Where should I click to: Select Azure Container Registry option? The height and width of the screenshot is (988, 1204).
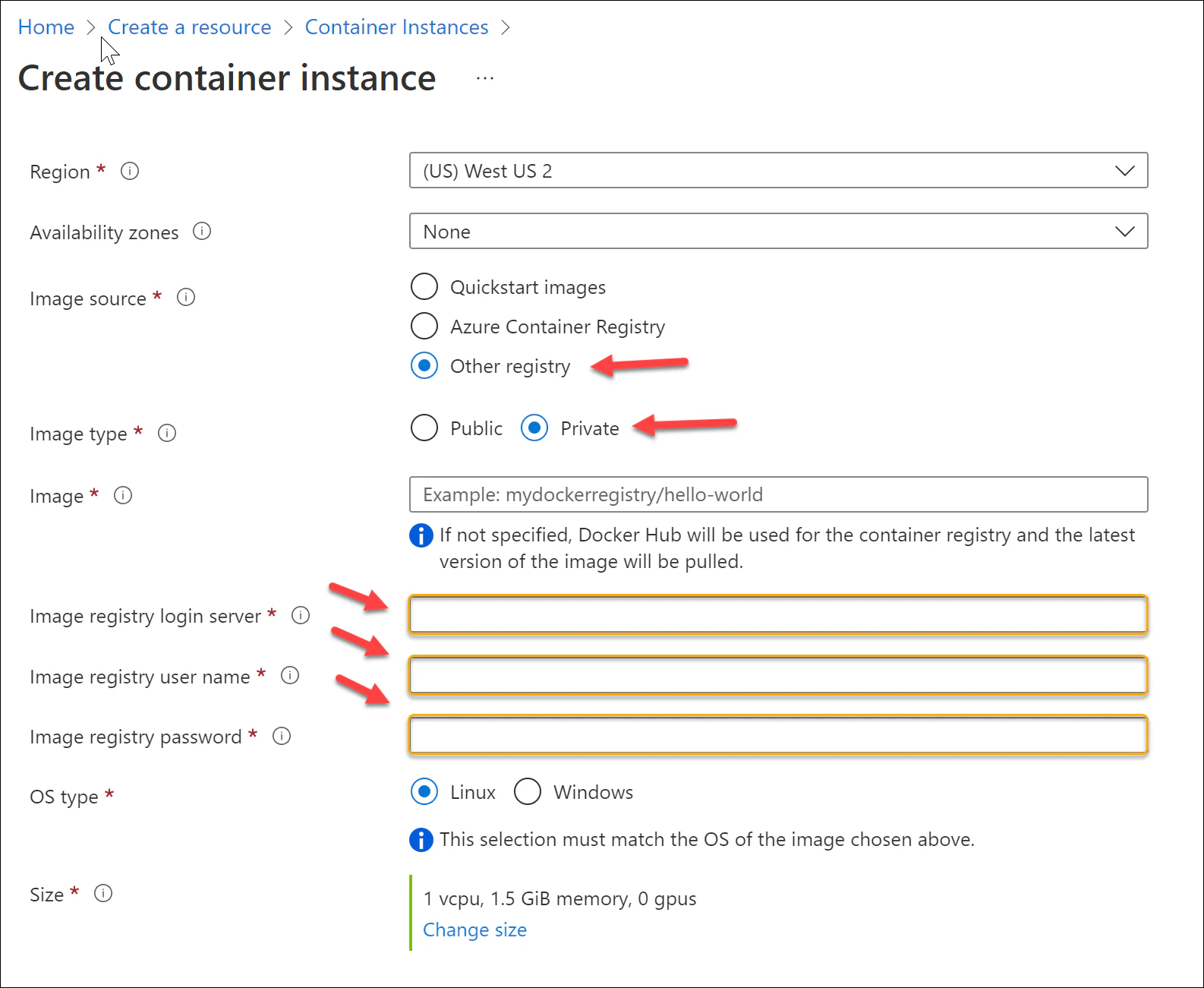pos(424,327)
